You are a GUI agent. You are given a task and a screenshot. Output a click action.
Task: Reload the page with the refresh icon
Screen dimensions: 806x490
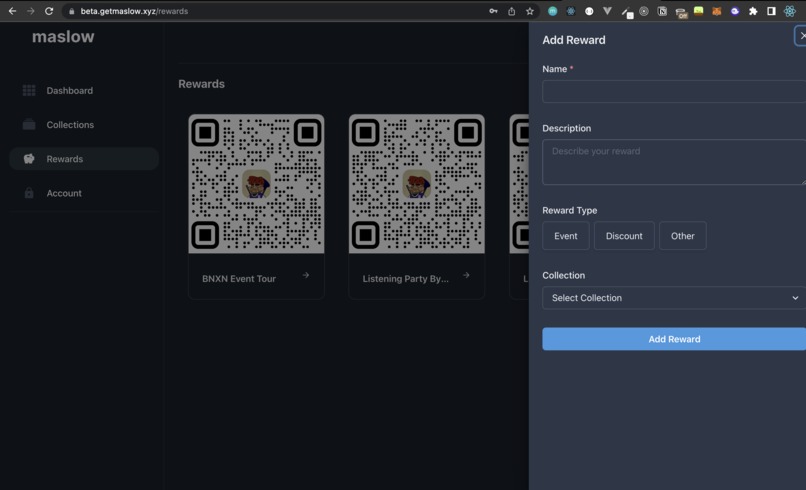49,11
